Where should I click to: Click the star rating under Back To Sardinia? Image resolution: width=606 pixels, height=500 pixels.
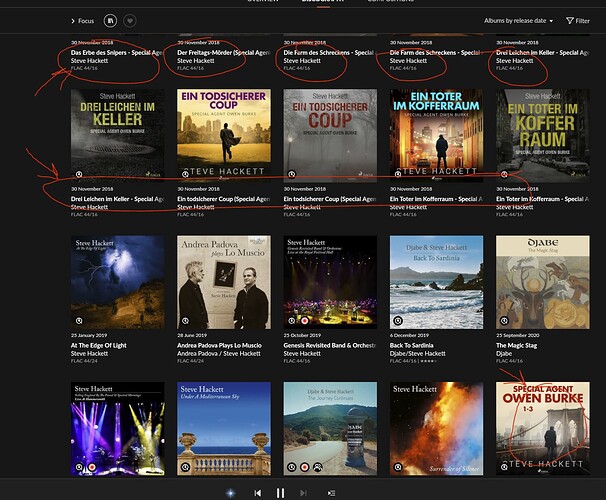[429, 361]
